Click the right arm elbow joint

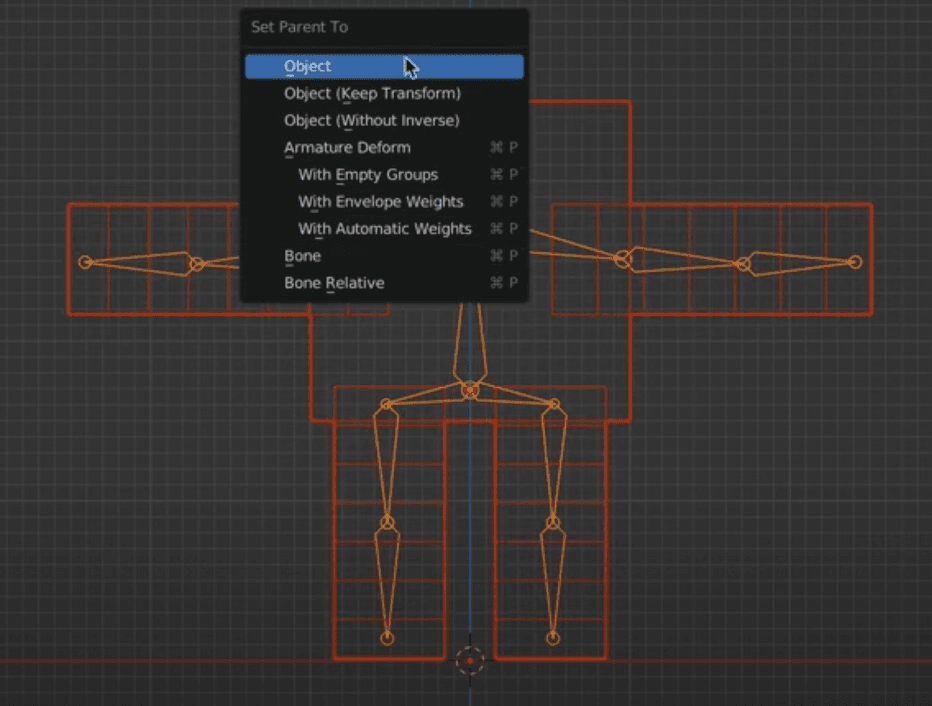pos(743,263)
